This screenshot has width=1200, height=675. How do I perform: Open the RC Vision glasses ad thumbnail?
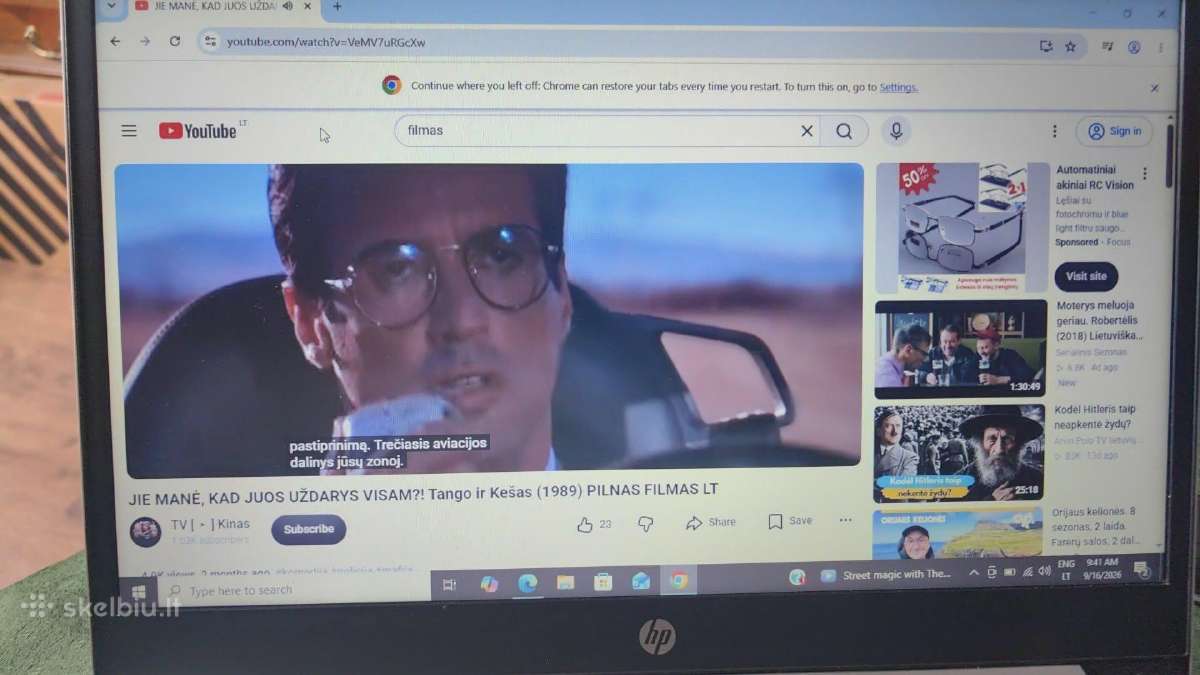[x=961, y=227]
